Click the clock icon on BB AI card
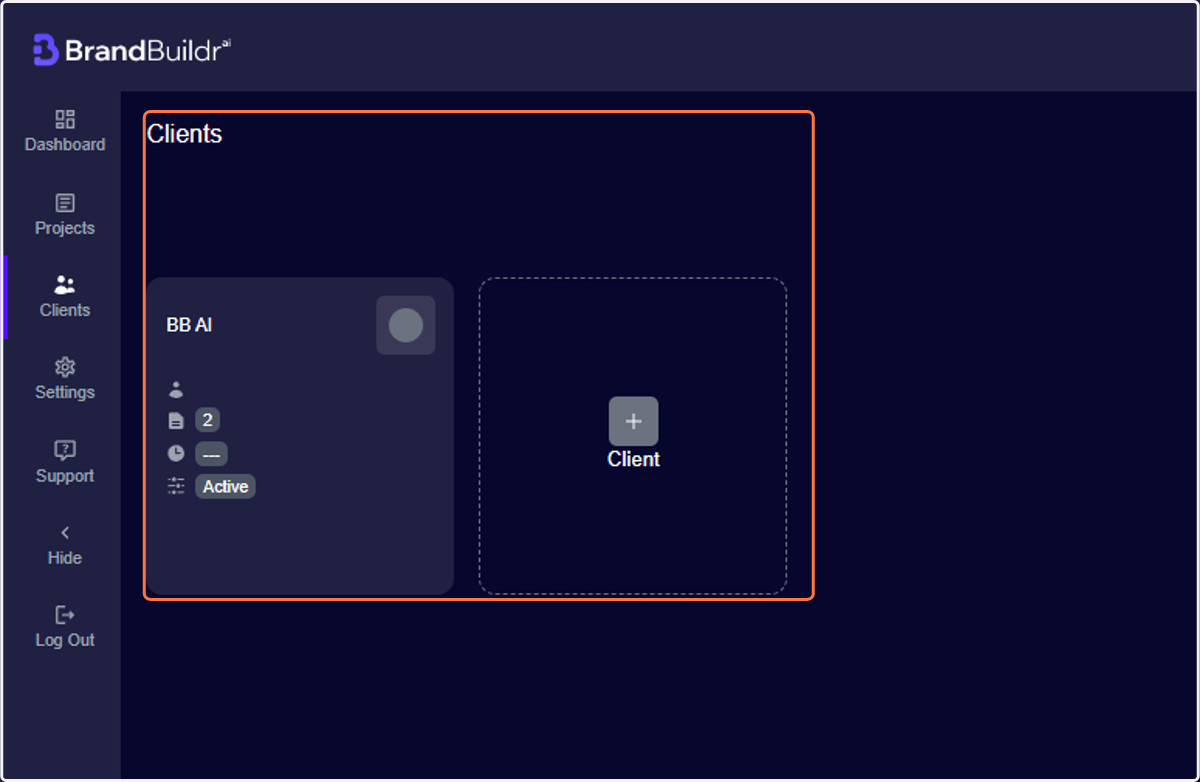 click(x=176, y=454)
